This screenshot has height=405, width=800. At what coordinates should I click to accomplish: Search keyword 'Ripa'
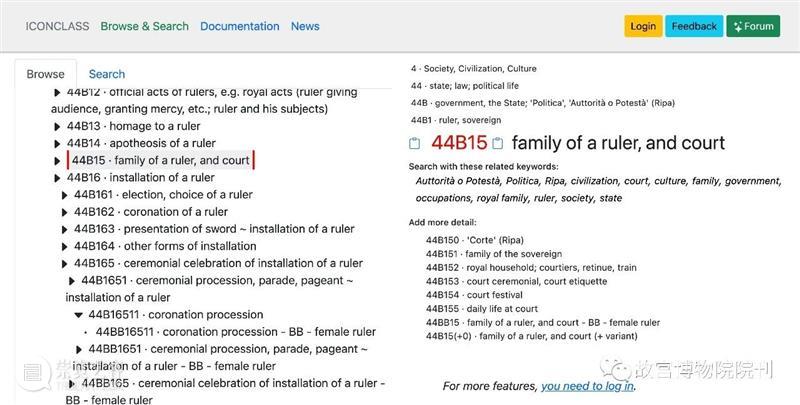[555, 181]
